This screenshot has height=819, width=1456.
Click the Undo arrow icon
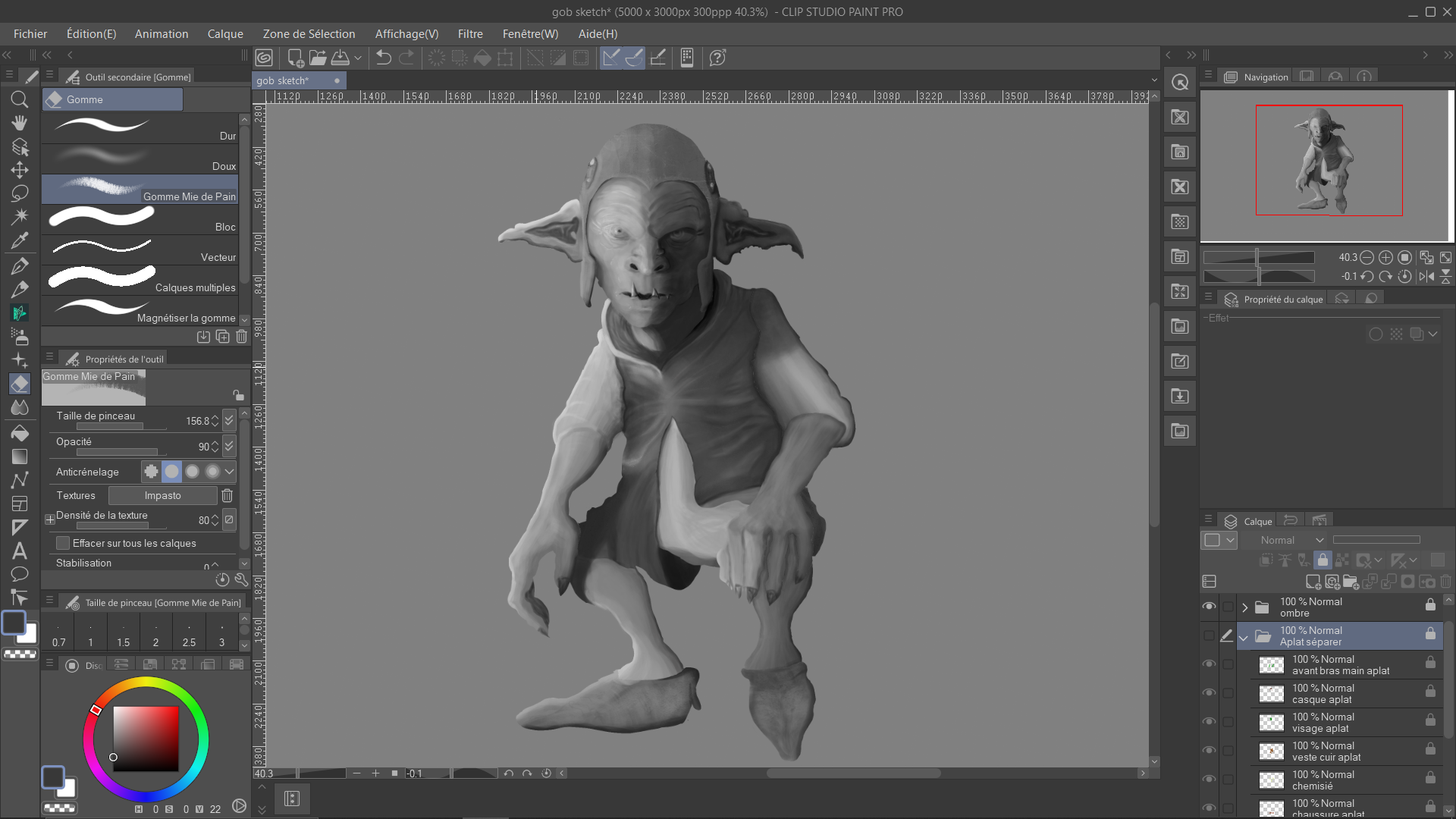tap(383, 58)
